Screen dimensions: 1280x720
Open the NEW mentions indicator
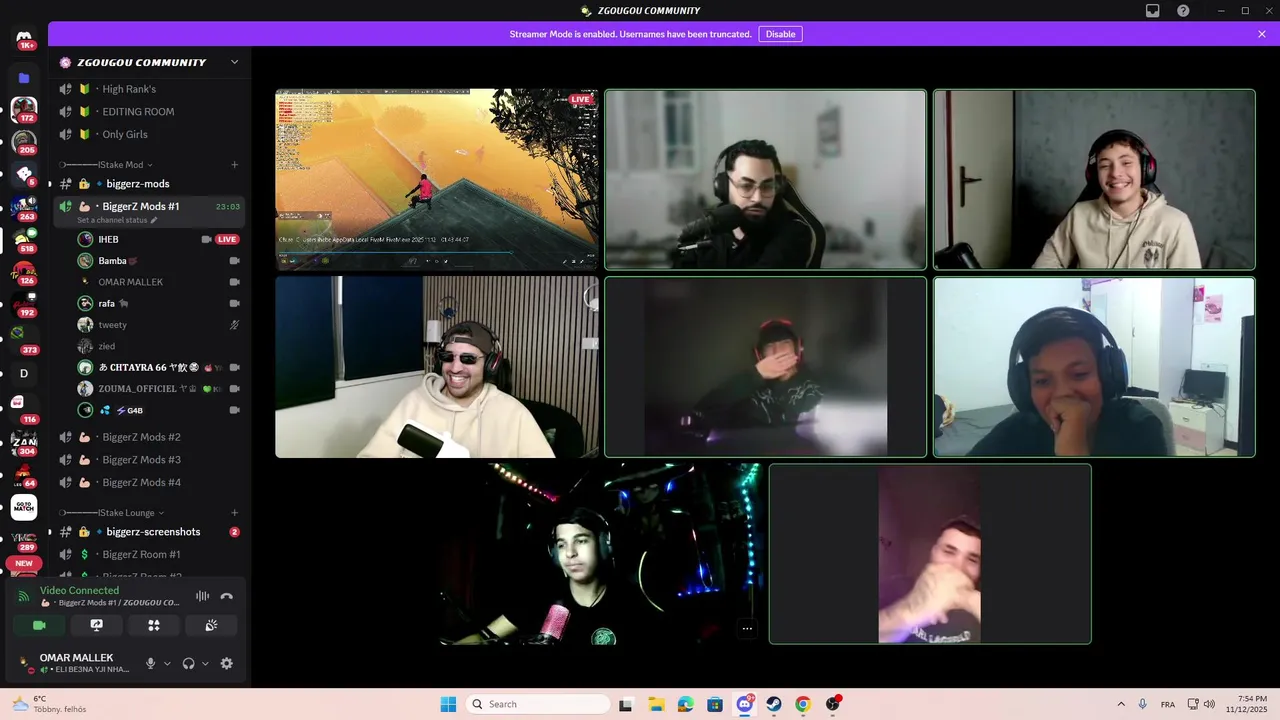click(24, 563)
